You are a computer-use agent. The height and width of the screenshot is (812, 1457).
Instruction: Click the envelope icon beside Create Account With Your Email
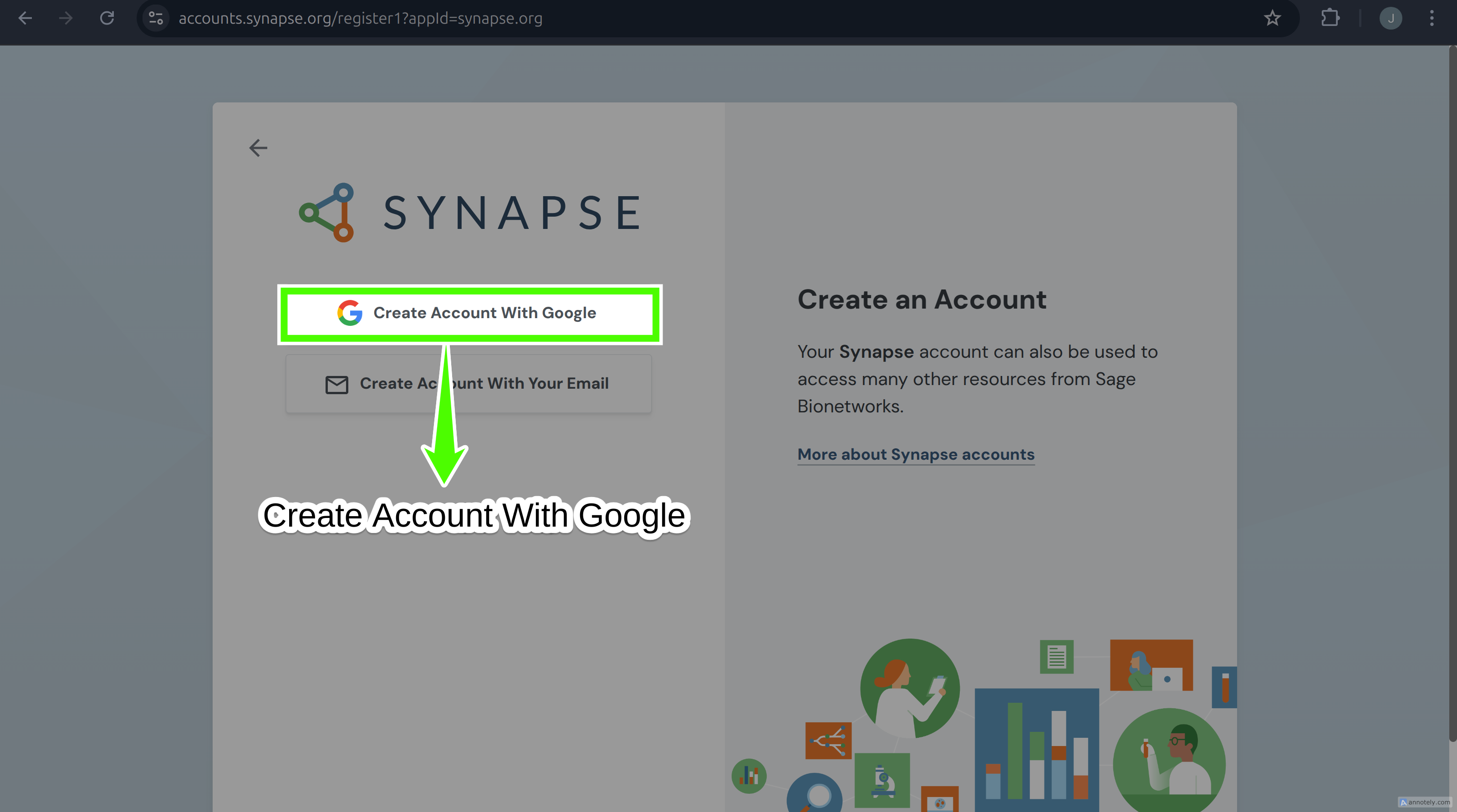coord(336,384)
